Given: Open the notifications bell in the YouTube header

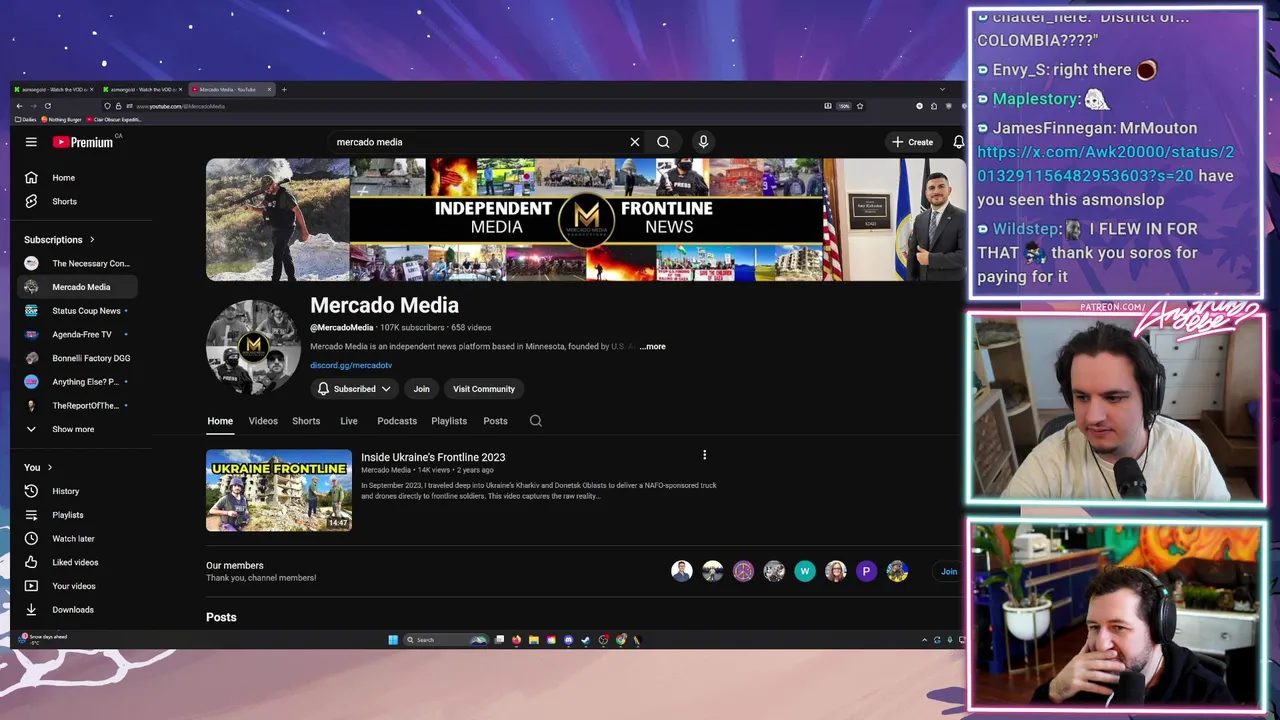Looking at the screenshot, I should pyautogui.click(x=958, y=142).
